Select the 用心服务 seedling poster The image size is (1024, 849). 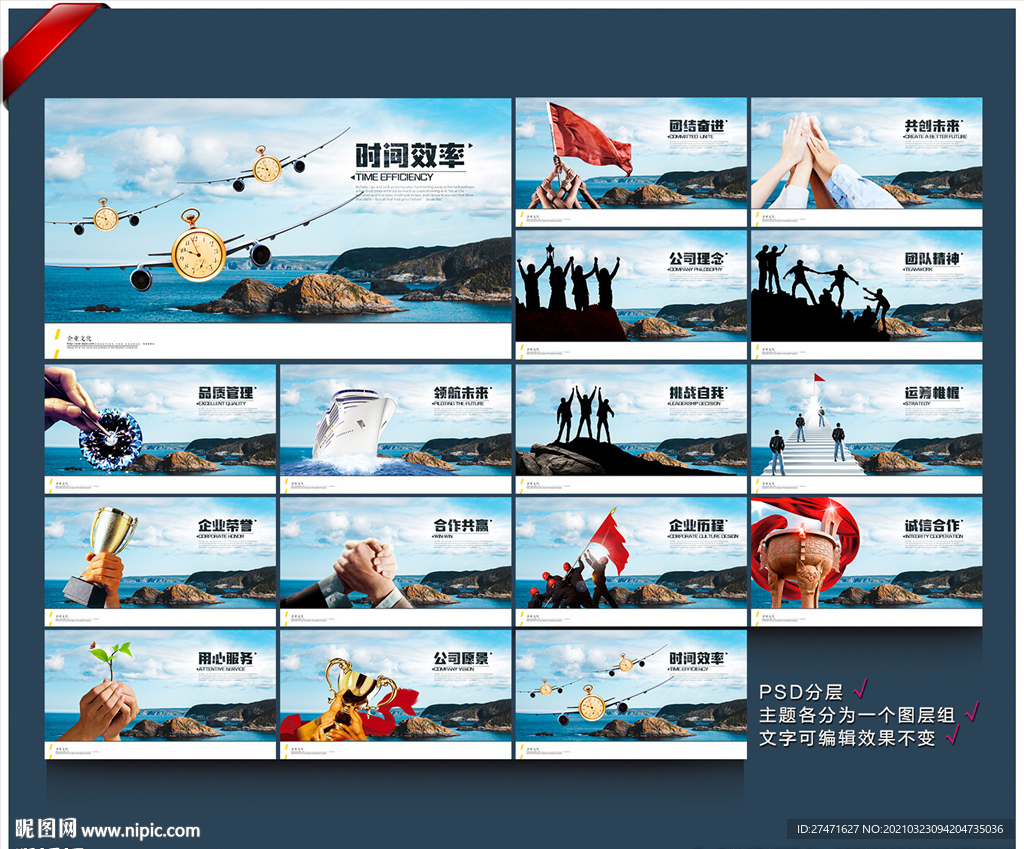(160, 694)
